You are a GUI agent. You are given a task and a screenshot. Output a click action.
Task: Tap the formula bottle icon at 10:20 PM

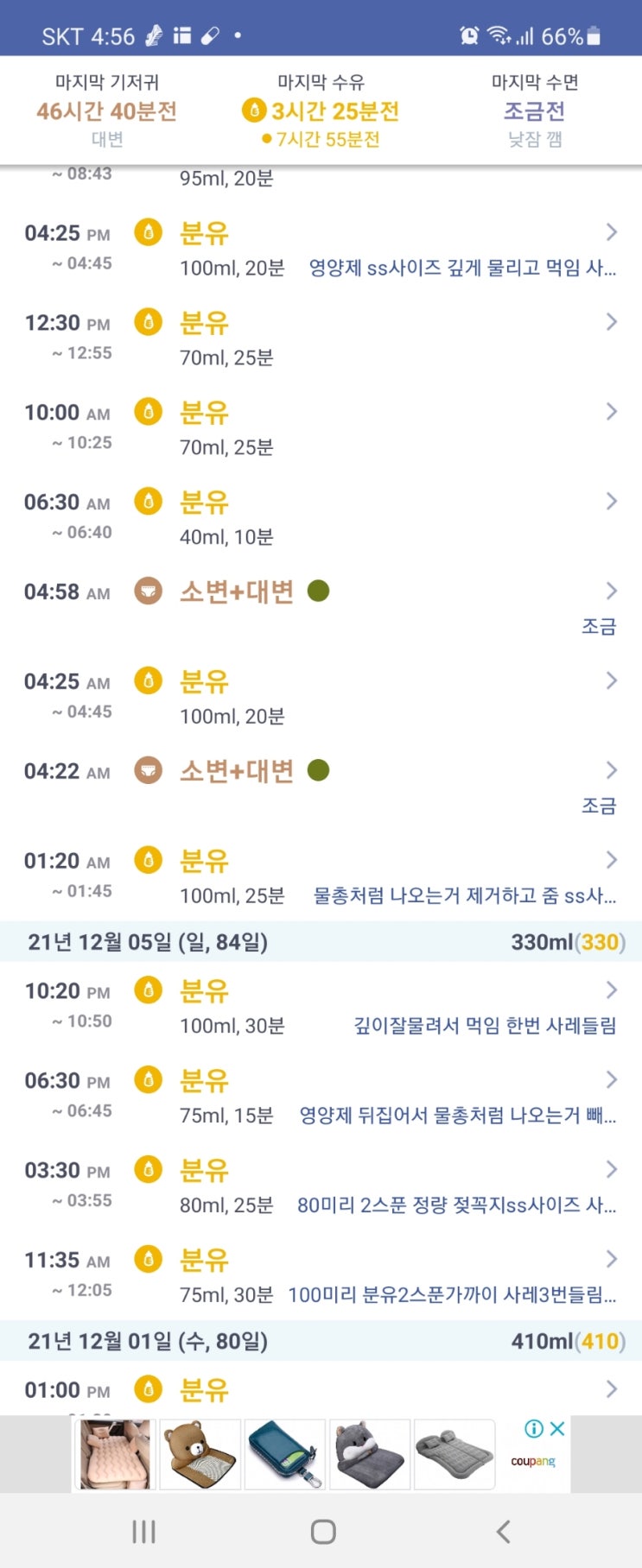pos(149,990)
